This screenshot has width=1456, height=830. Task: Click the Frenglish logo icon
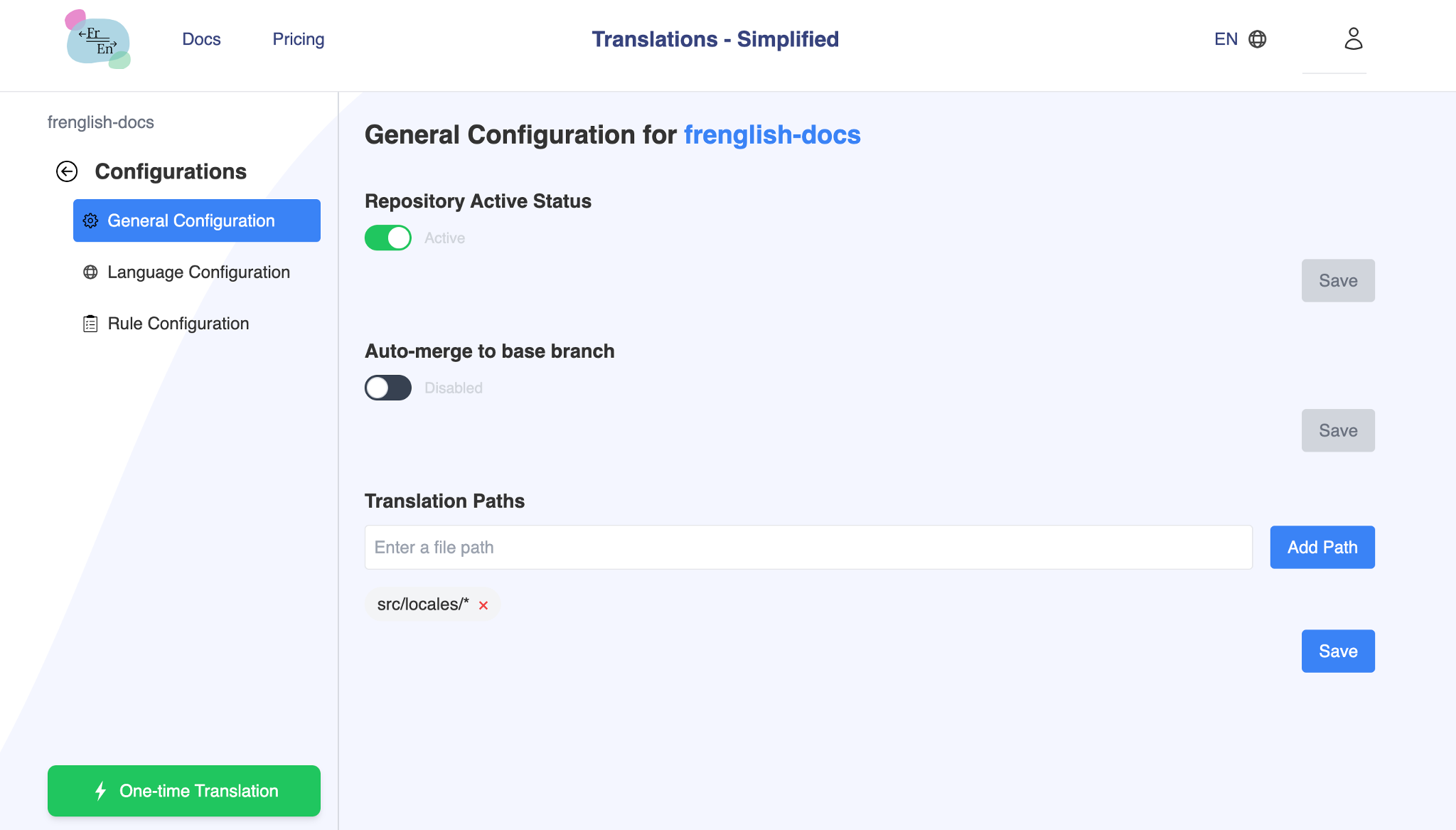pos(98,38)
